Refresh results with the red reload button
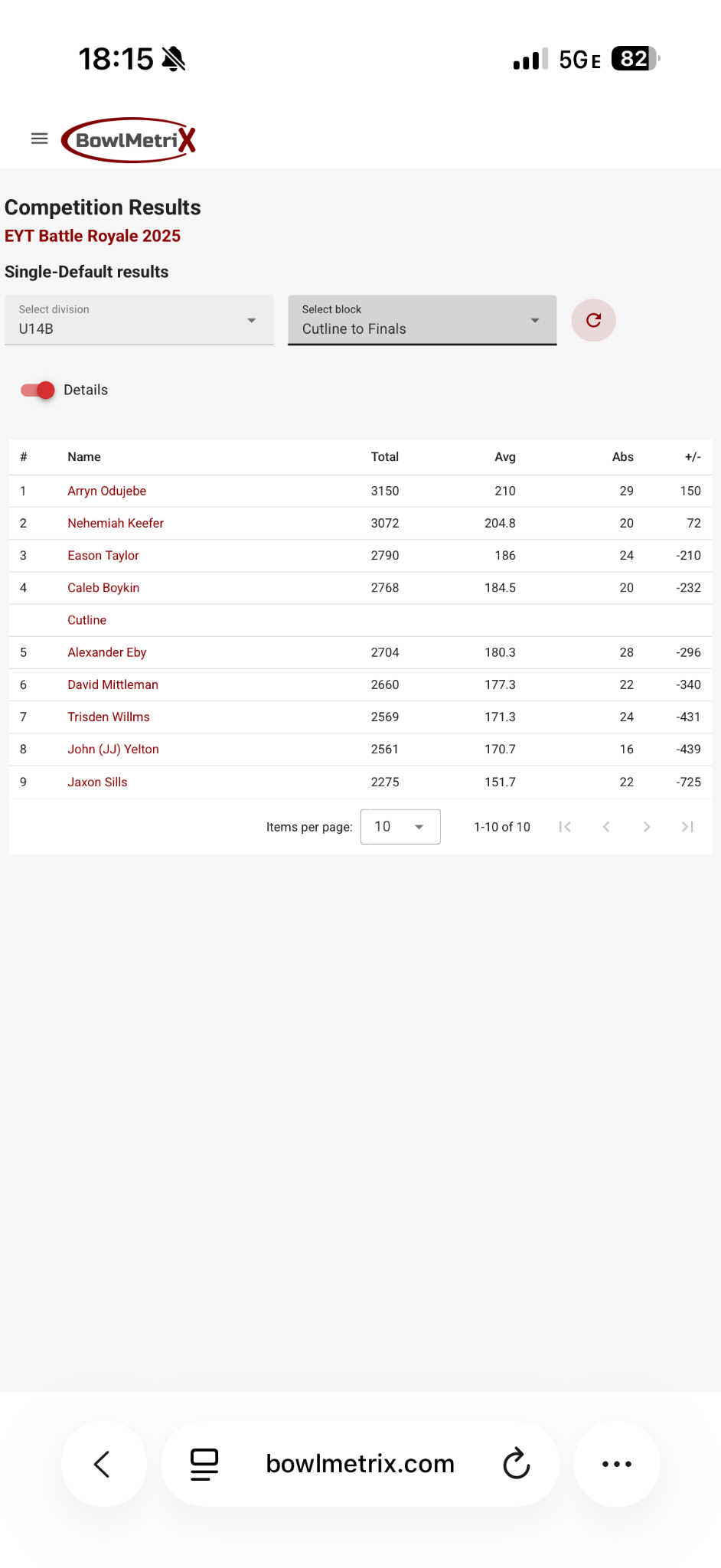 click(593, 320)
